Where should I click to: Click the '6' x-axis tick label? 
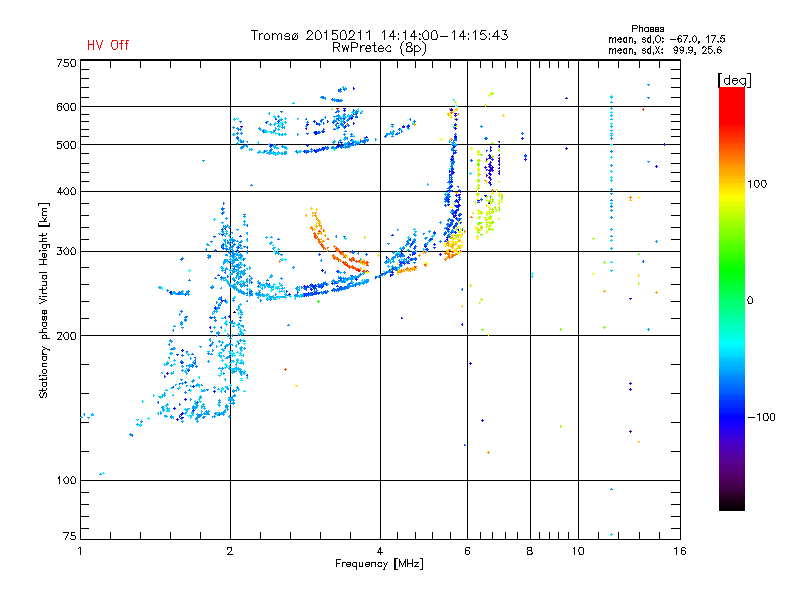[467, 551]
